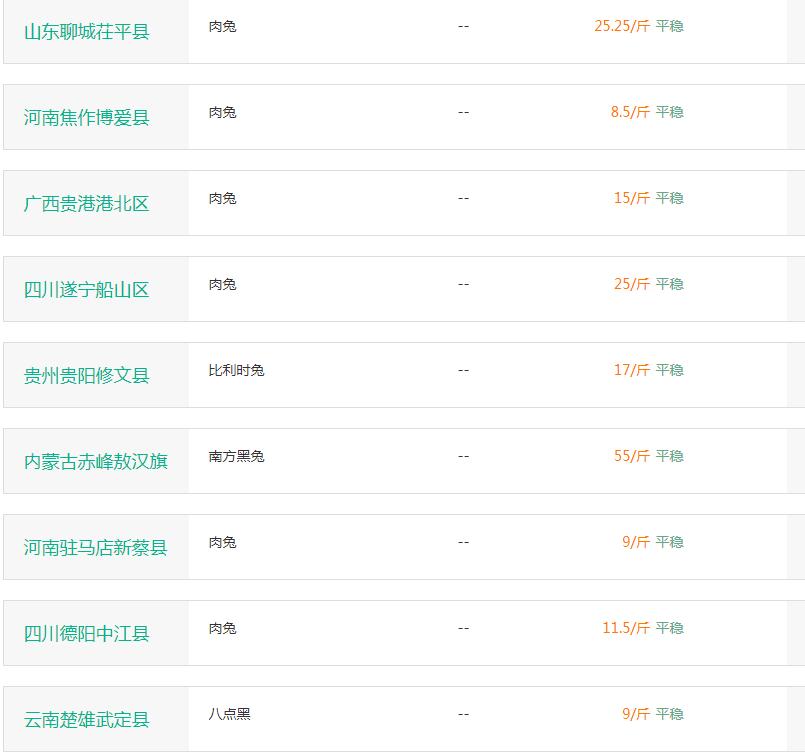
Task: Open the 内蒙古赤峰敖汉旗 location link
Action: click(96, 462)
